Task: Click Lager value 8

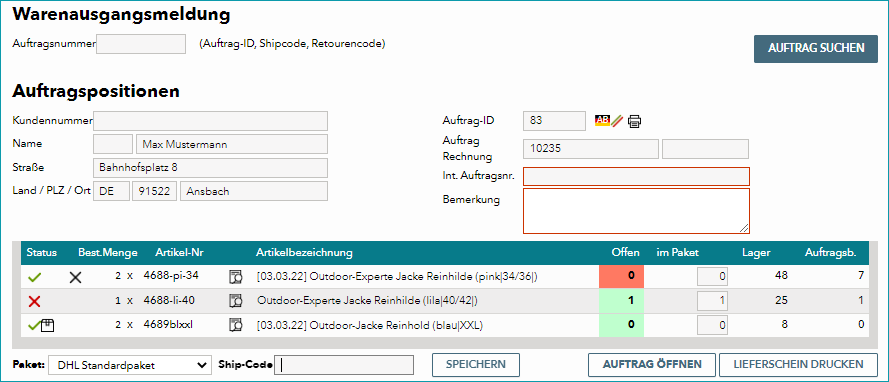Action: tap(784, 325)
